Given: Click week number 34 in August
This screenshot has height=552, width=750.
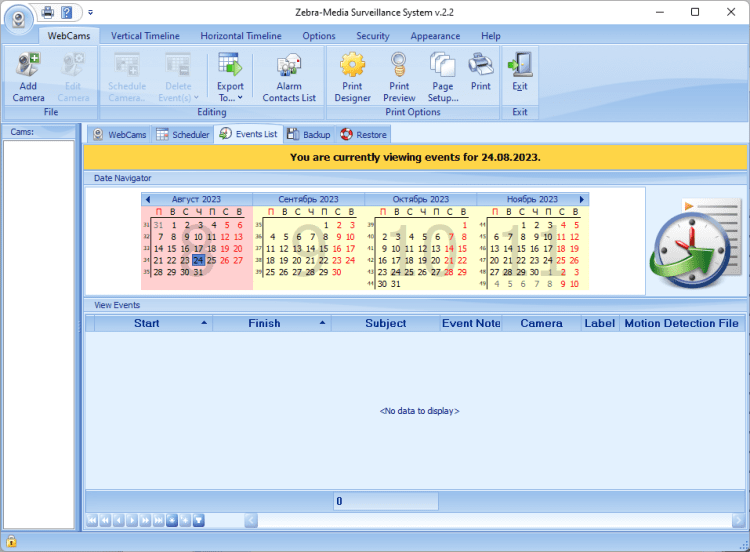Looking at the screenshot, I should coord(146,260).
